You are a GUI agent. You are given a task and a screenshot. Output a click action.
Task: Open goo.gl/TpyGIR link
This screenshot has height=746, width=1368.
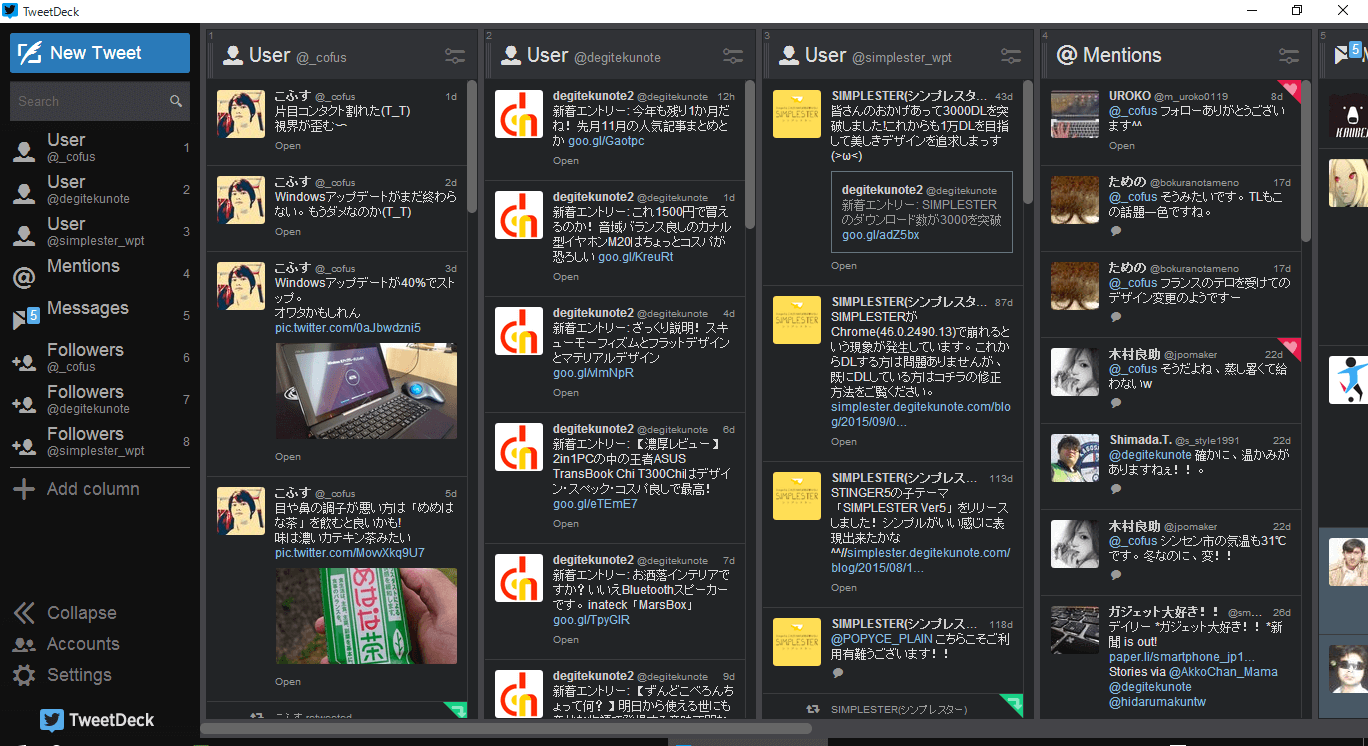pos(592,620)
